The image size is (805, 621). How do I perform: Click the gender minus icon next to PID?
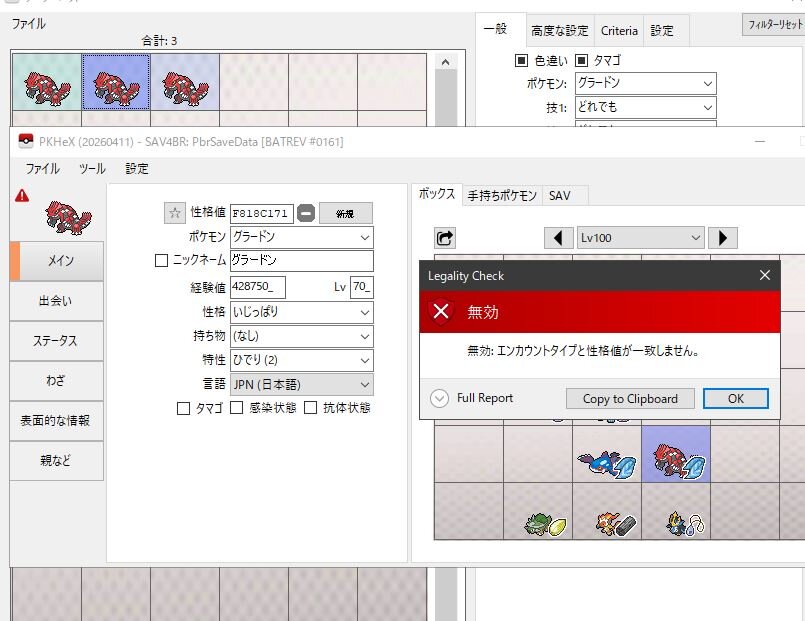coord(306,213)
